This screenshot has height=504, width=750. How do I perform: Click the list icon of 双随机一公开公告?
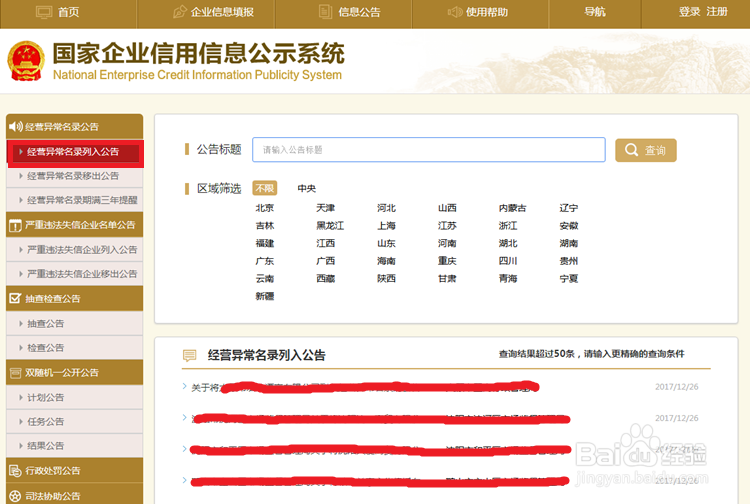(x=15, y=373)
